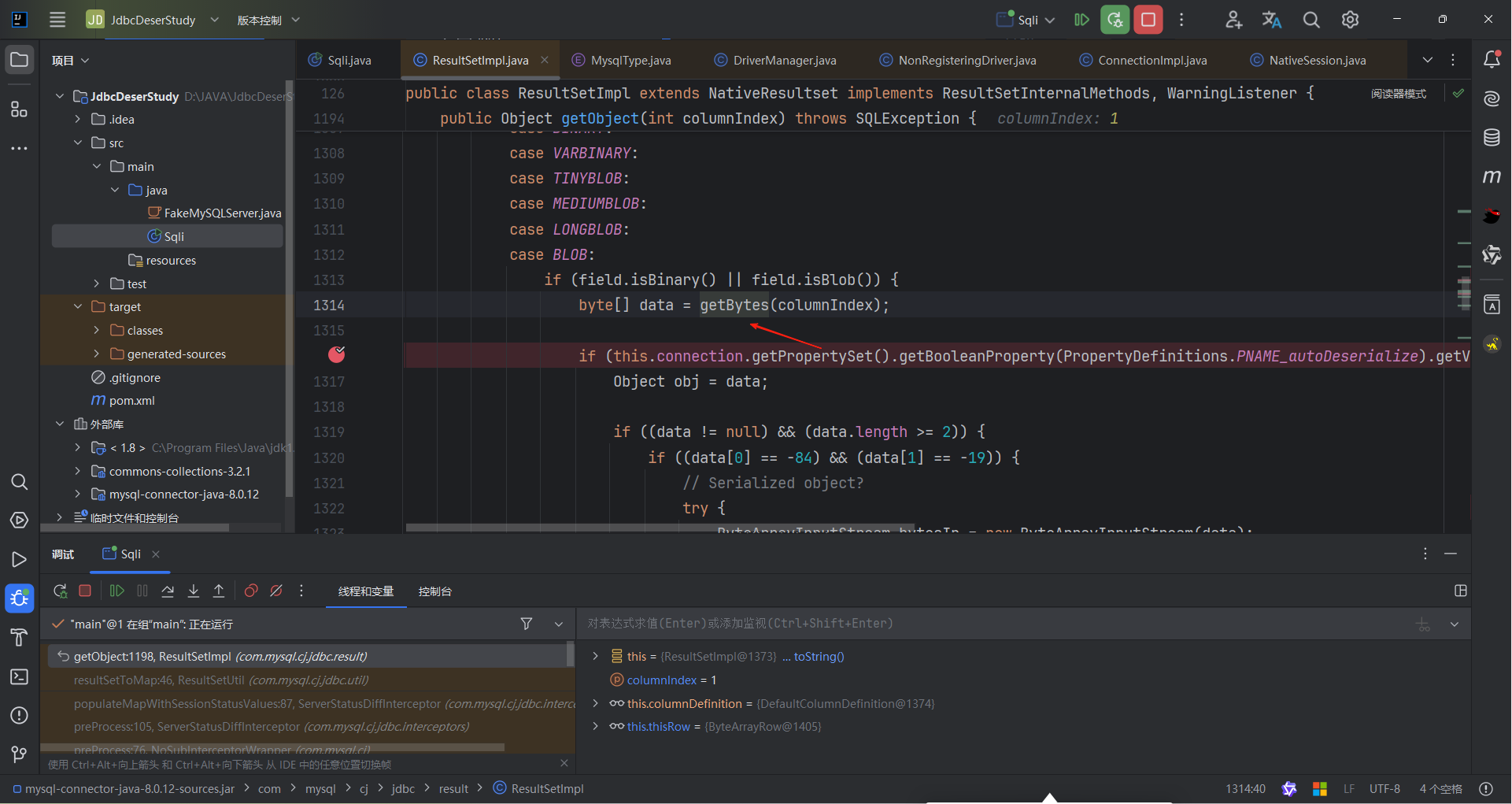Open the Problems tool window
Screen dimensions: 1512x804
(x=20, y=715)
